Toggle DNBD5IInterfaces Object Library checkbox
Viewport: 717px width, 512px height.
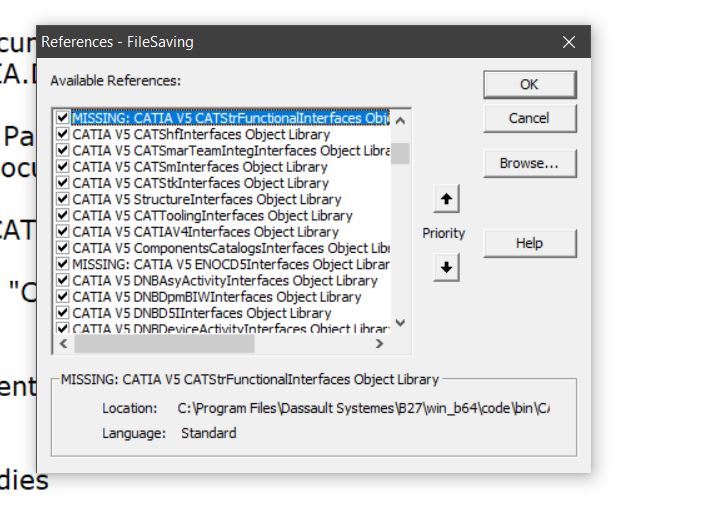(x=63, y=313)
